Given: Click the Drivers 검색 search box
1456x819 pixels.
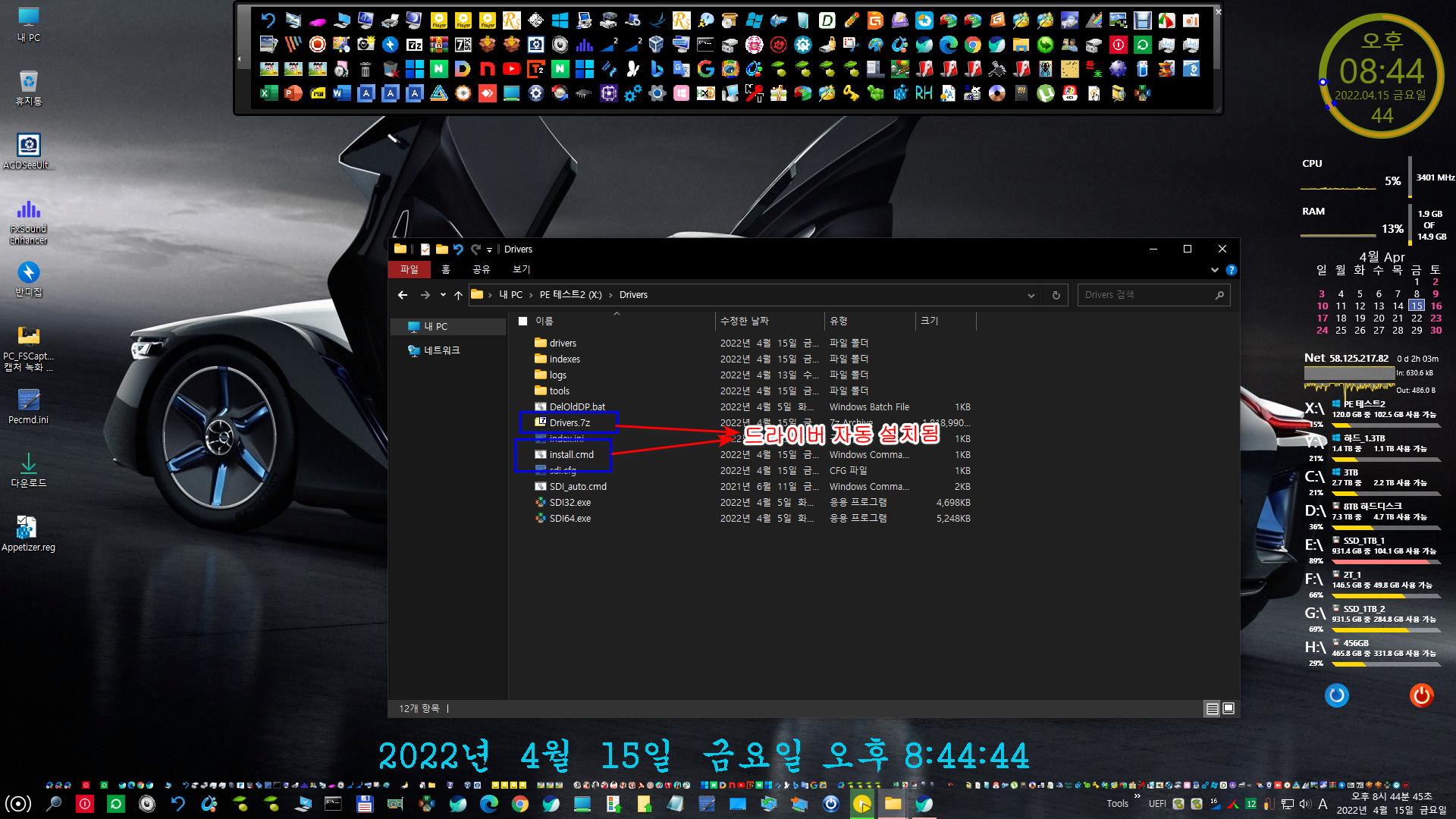Looking at the screenshot, I should point(1153,295).
